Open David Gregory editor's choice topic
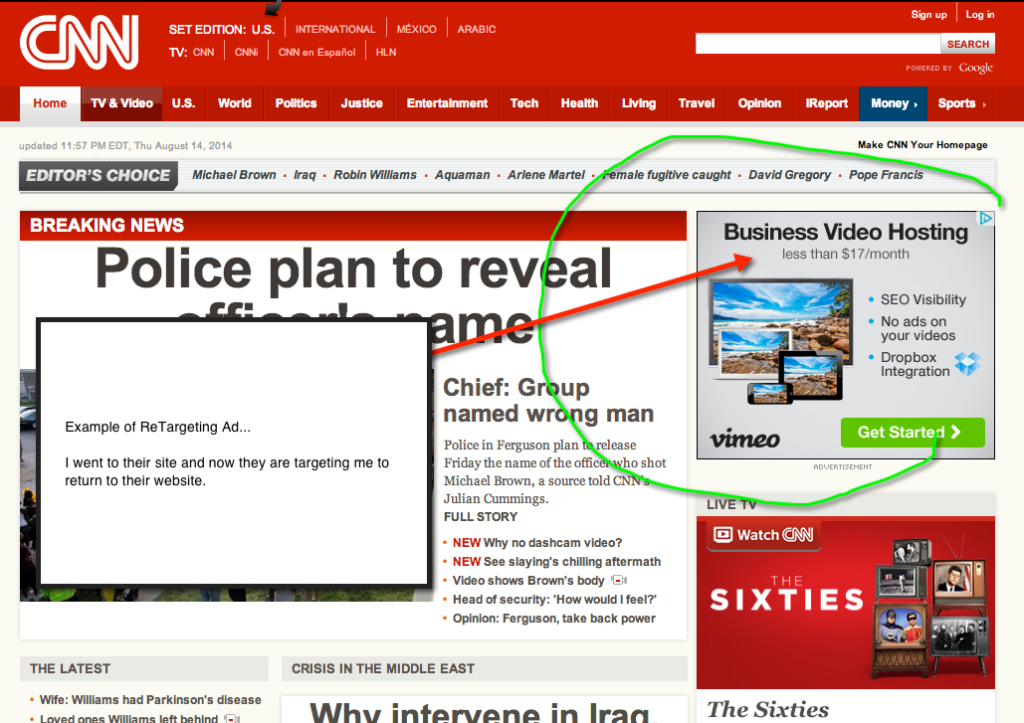 point(790,175)
